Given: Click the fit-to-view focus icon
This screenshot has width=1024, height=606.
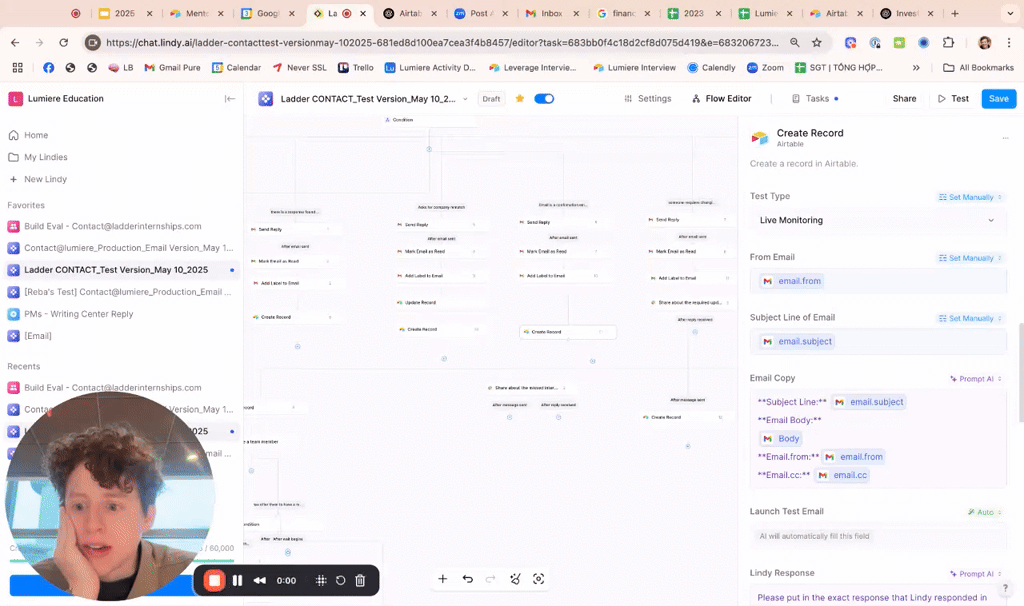Looking at the screenshot, I should click(x=539, y=579).
